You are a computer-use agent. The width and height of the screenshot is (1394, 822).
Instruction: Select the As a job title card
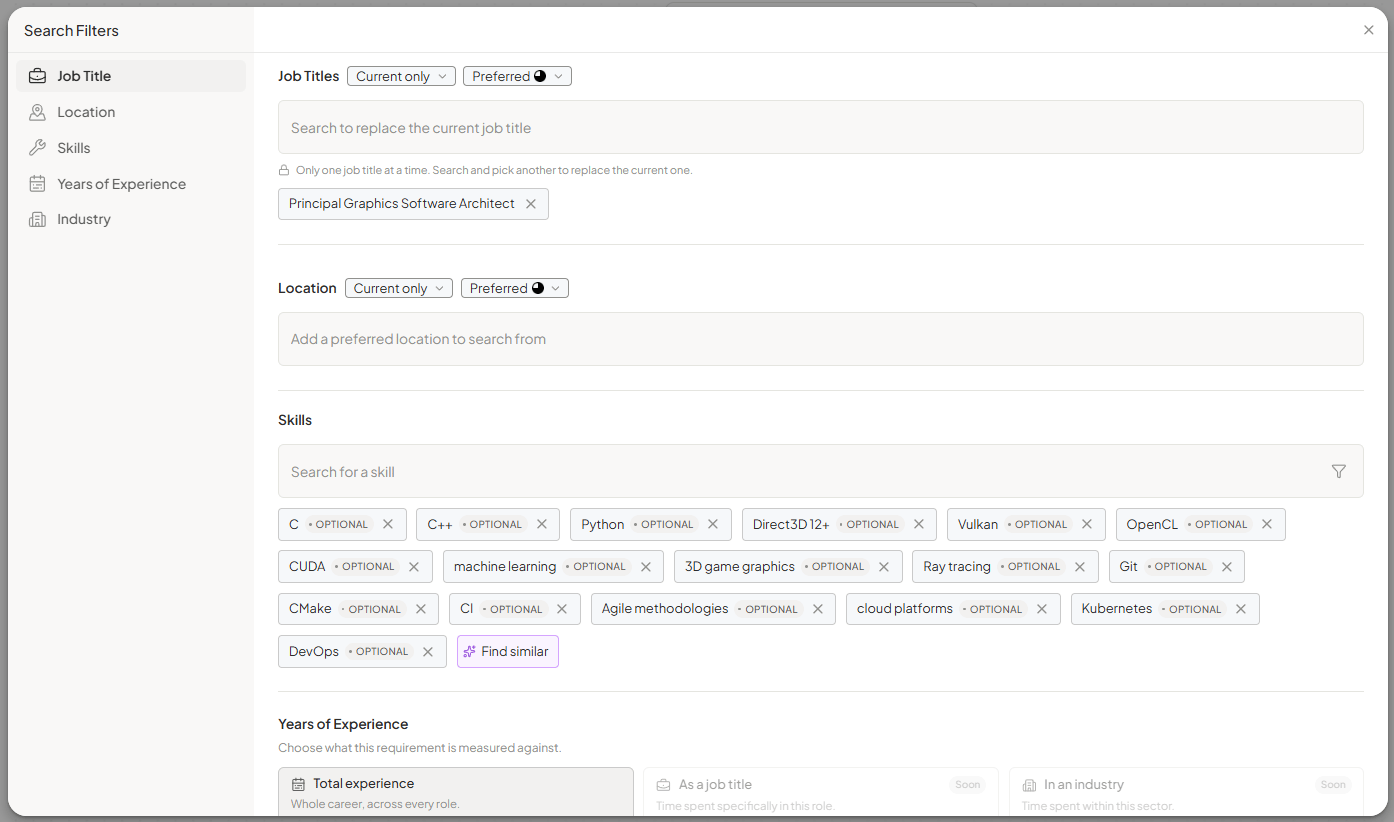[821, 792]
